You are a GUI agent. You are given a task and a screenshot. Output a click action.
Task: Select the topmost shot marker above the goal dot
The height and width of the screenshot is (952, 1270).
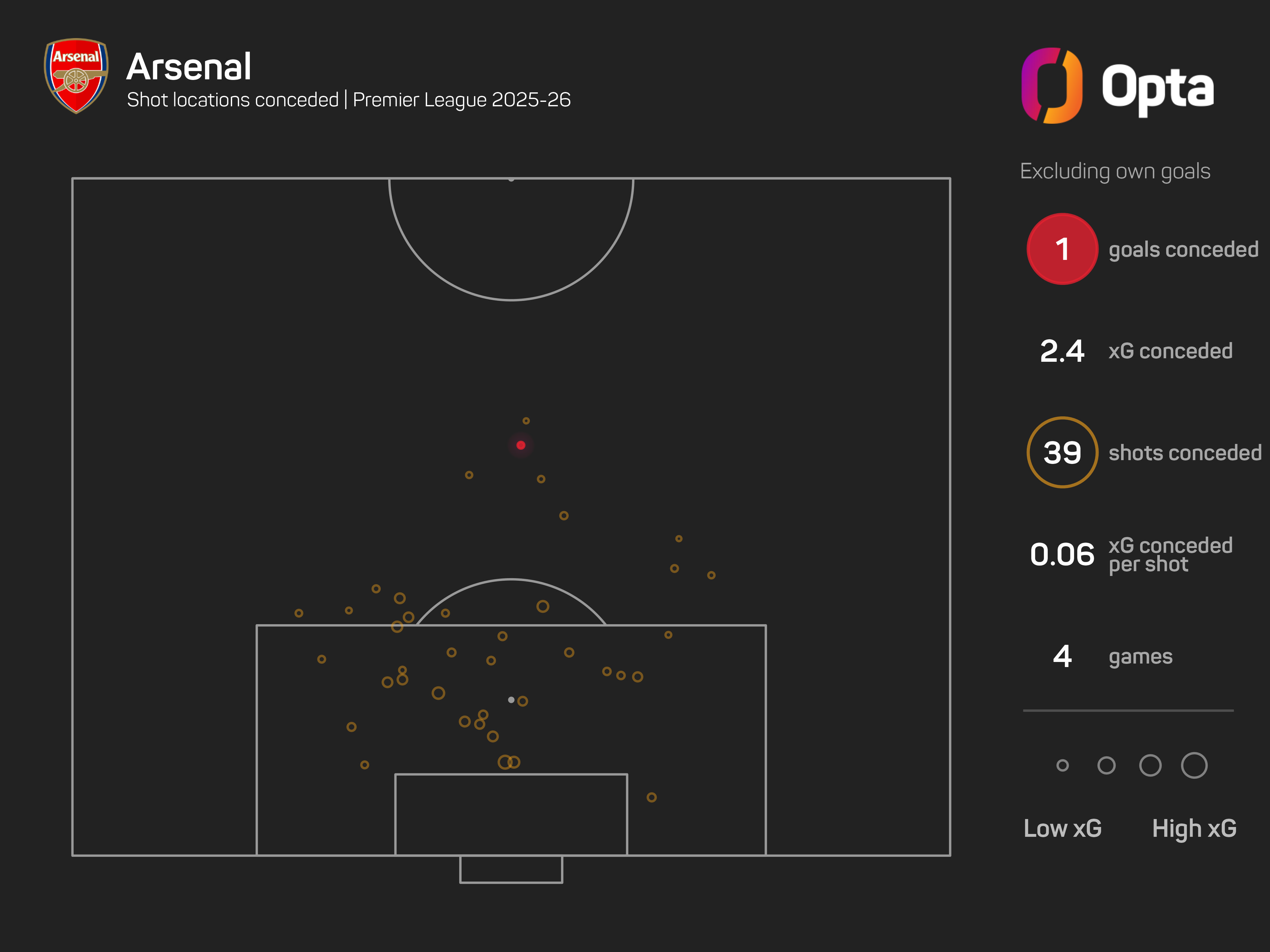(526, 421)
